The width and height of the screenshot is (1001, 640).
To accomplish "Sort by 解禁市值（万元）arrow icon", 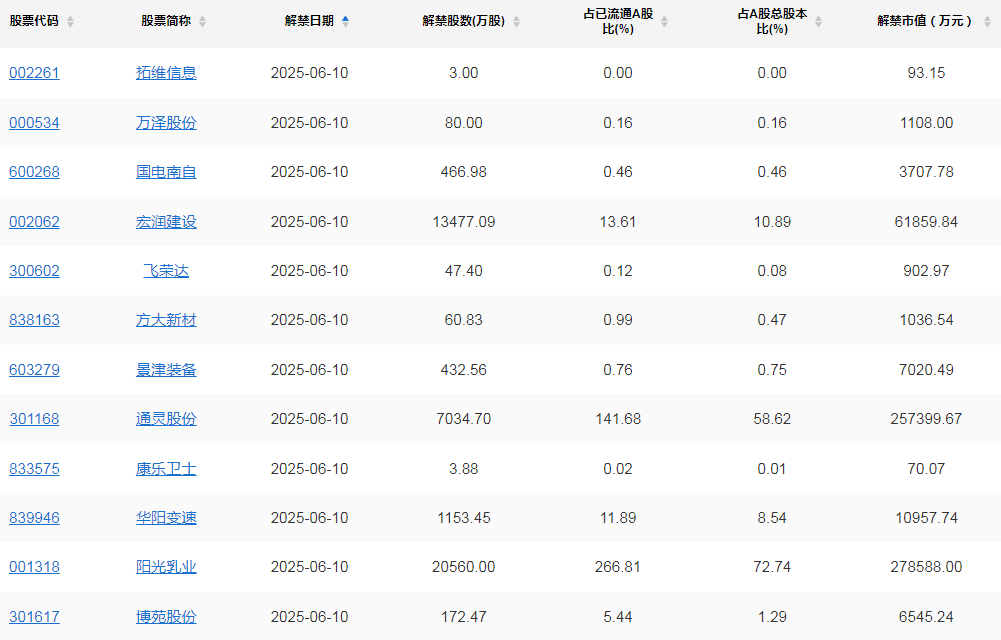I will 983,21.
